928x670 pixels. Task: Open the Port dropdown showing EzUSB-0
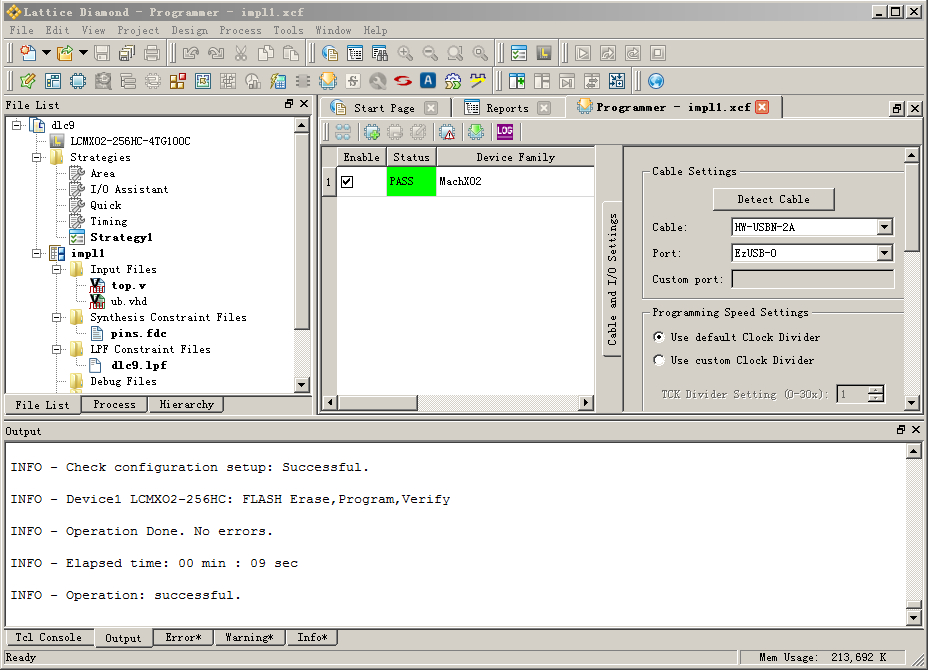pos(884,253)
